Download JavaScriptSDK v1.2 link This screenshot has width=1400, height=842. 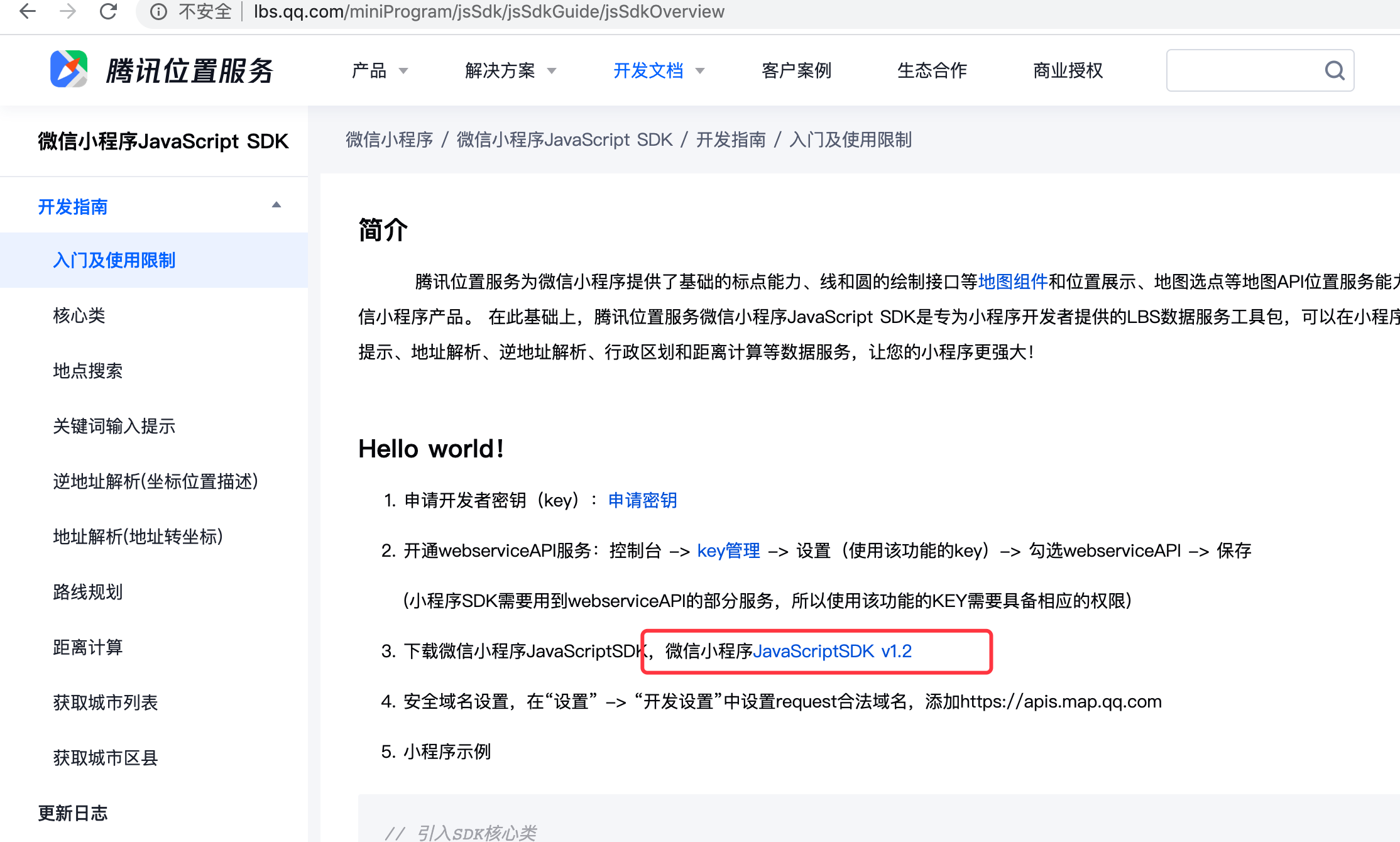tap(832, 651)
